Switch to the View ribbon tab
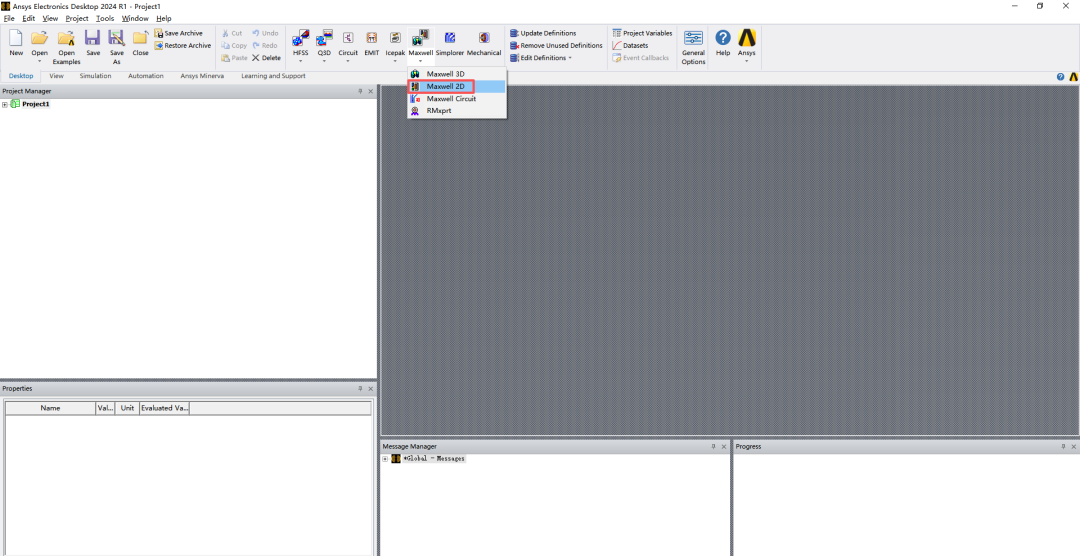1080x556 pixels. pos(56,76)
